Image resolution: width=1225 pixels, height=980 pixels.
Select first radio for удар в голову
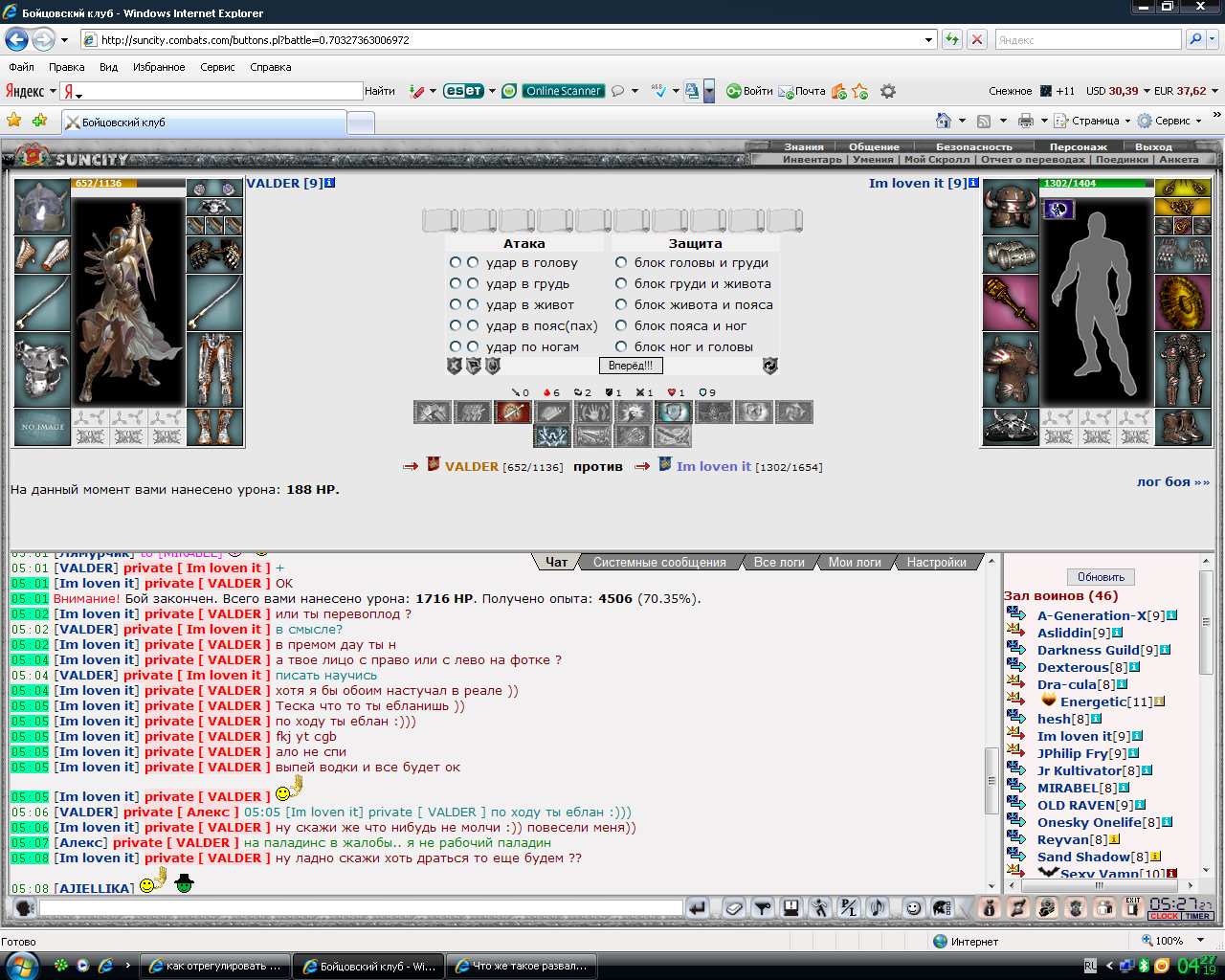point(456,262)
